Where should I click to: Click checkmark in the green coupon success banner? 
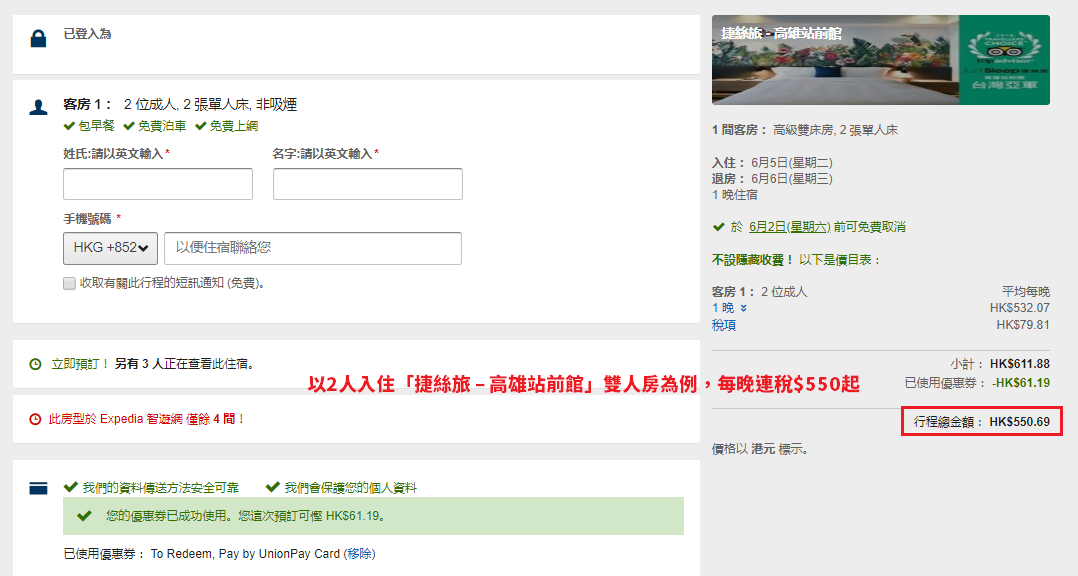coord(85,516)
